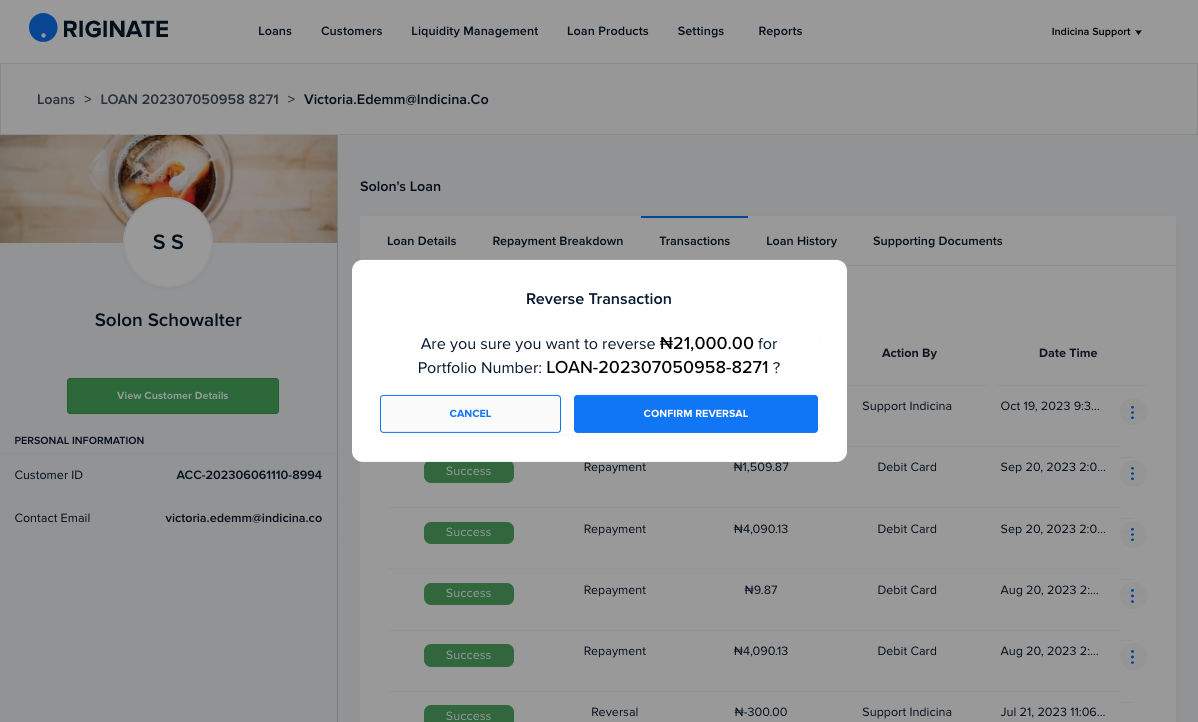Switch to the Repayment Breakdown tab
1198x722 pixels.
558,241
